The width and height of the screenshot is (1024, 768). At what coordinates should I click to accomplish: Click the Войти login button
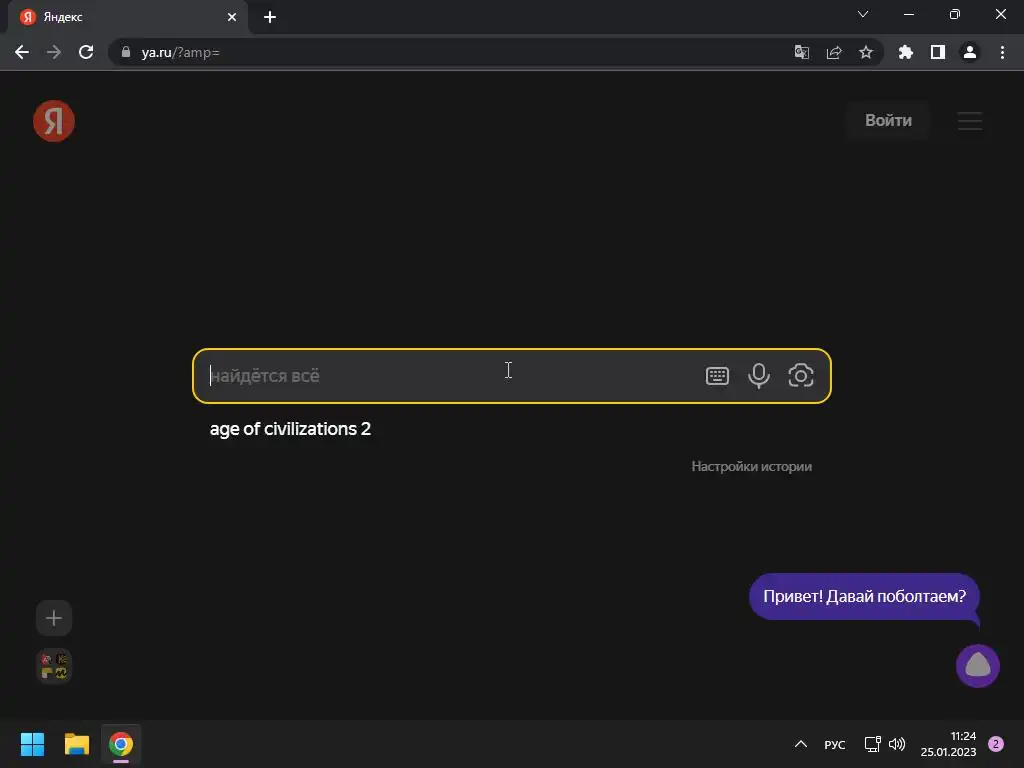coord(888,120)
